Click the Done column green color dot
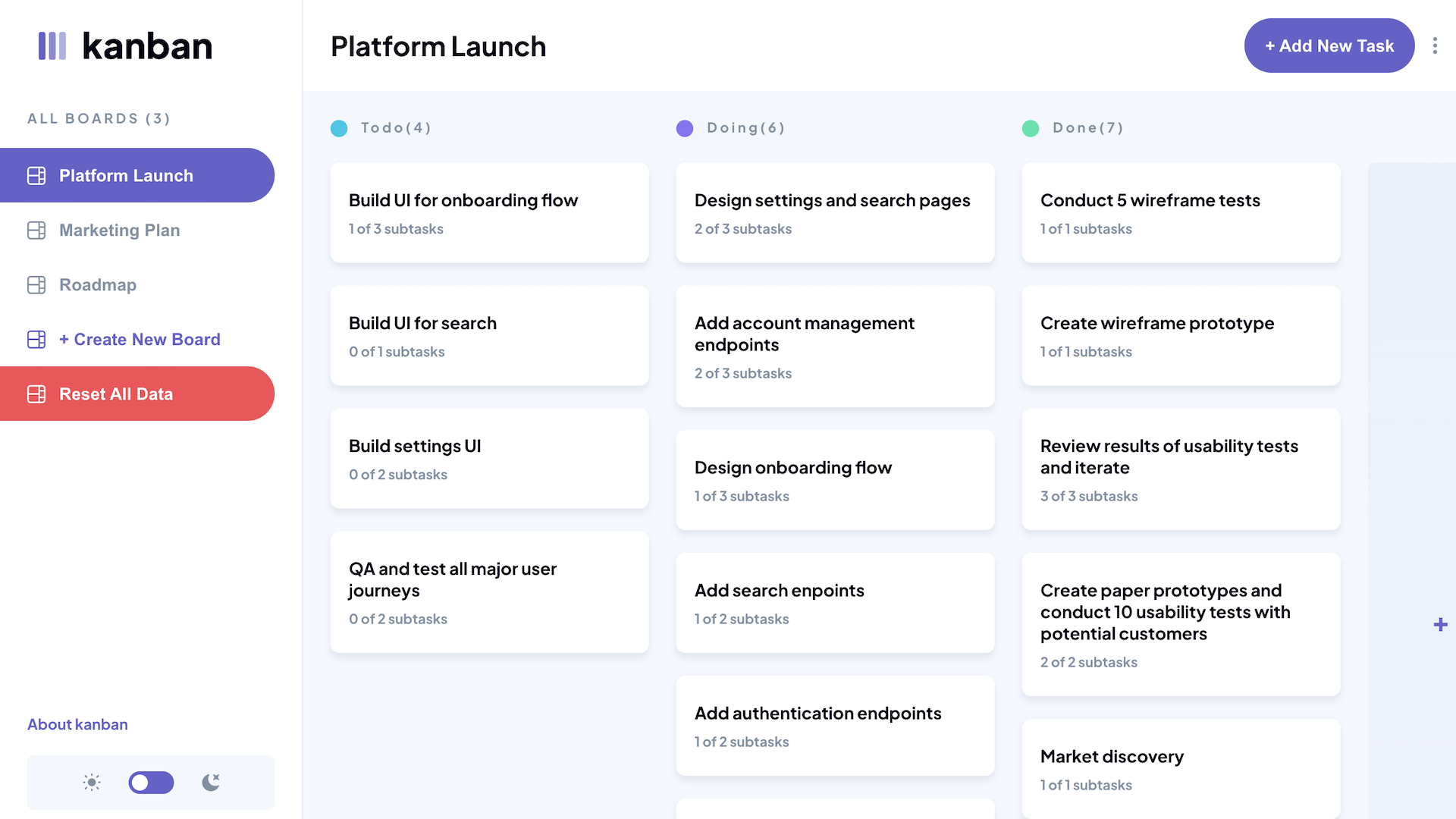 click(x=1031, y=128)
